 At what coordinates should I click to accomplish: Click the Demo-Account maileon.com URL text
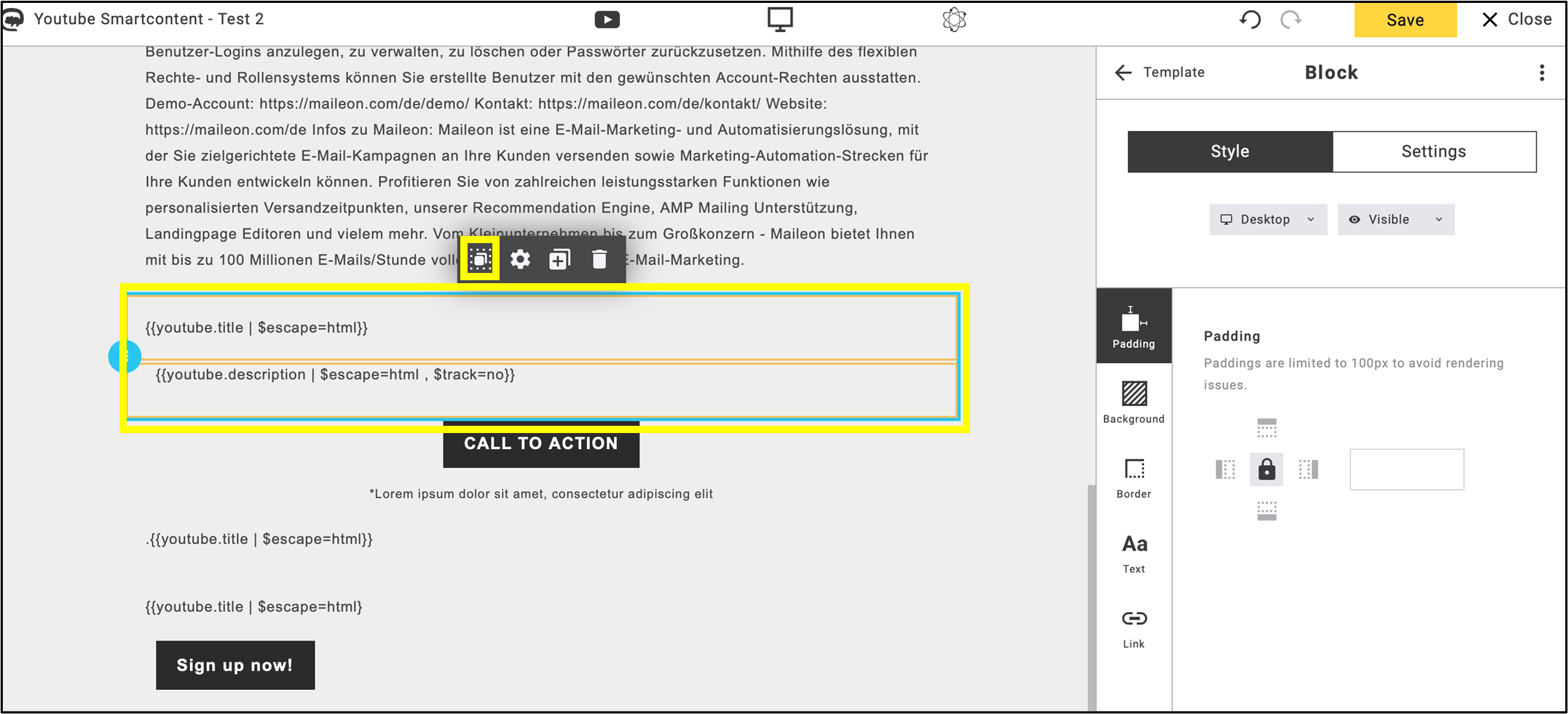tap(364, 104)
